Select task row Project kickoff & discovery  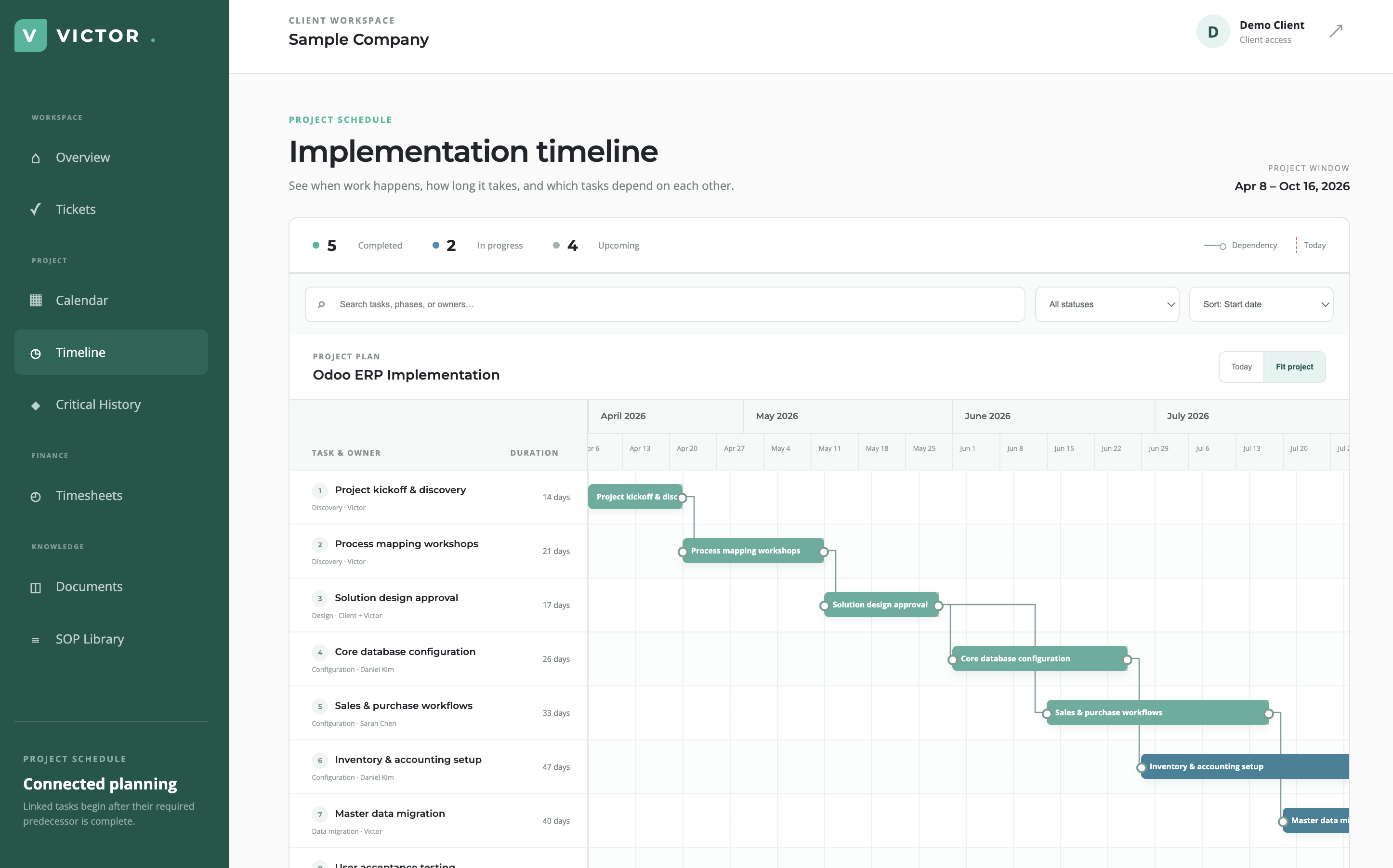point(438,497)
